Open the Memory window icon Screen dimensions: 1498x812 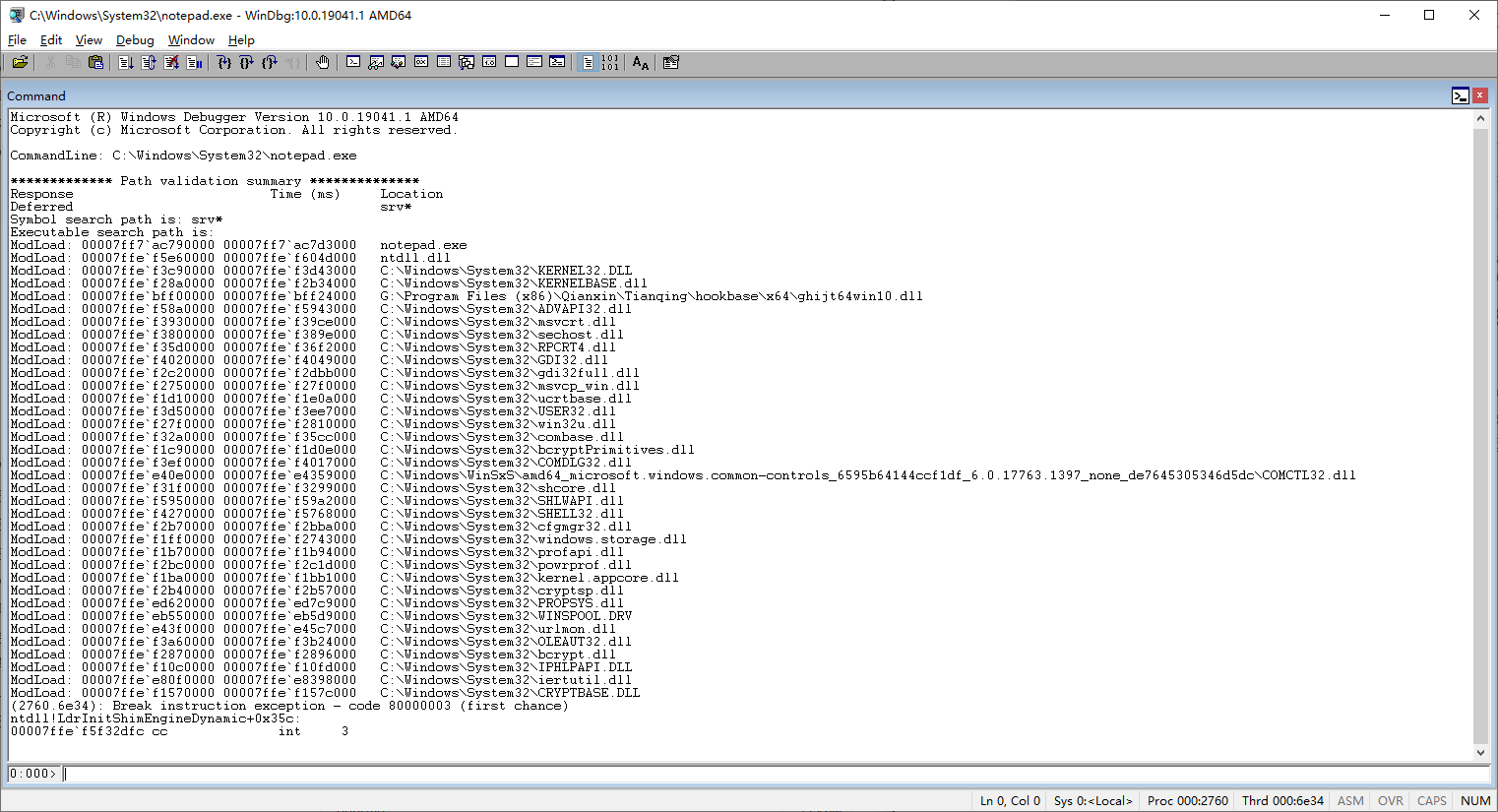(443, 62)
